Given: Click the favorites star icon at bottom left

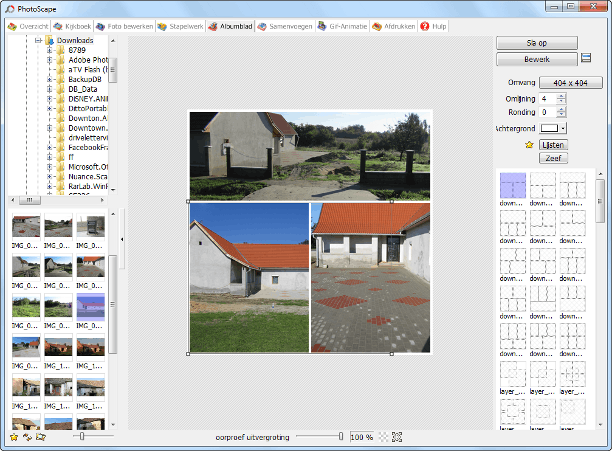Looking at the screenshot, I should pyautogui.click(x=13, y=437).
